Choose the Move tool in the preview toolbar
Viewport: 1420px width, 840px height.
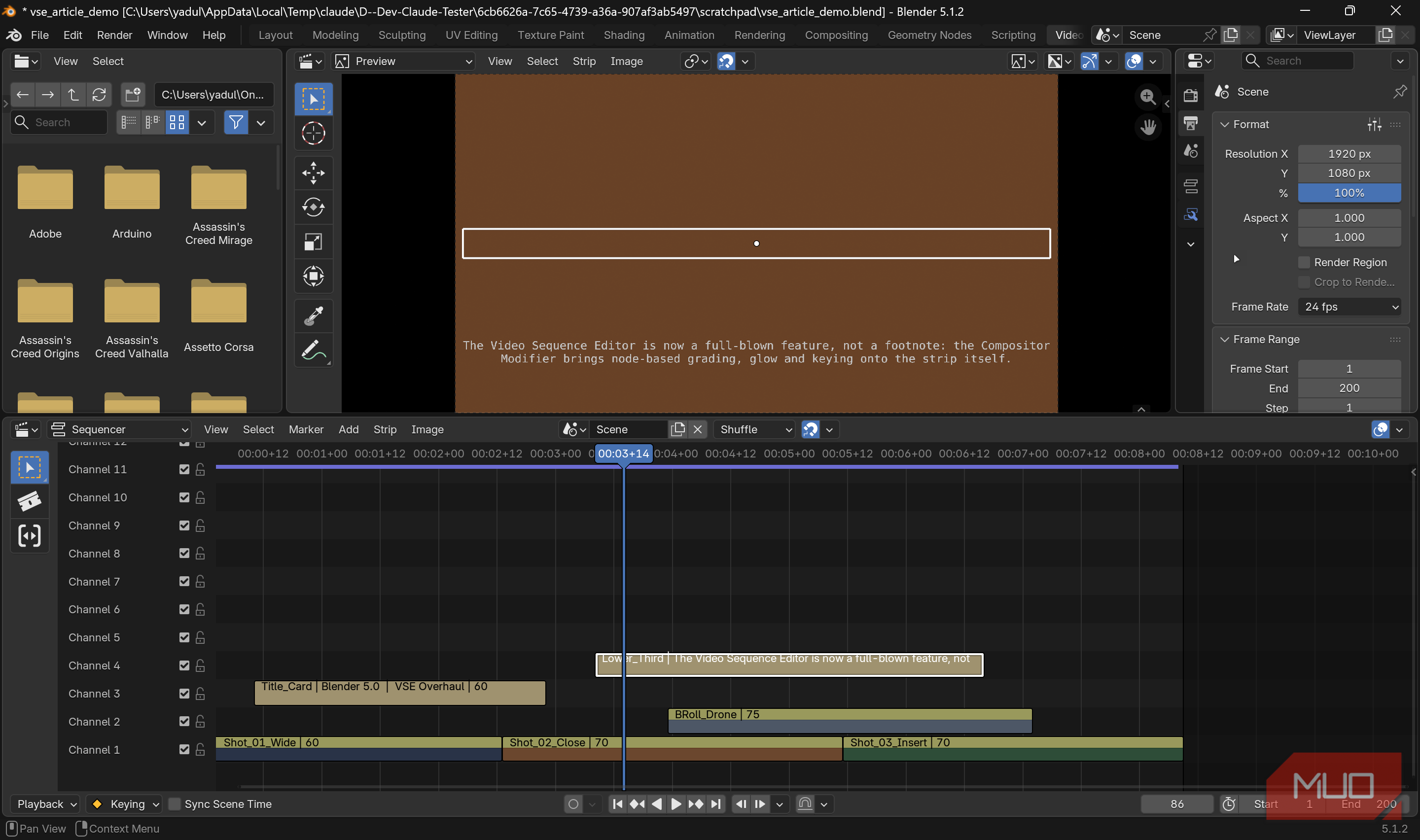pos(313,173)
